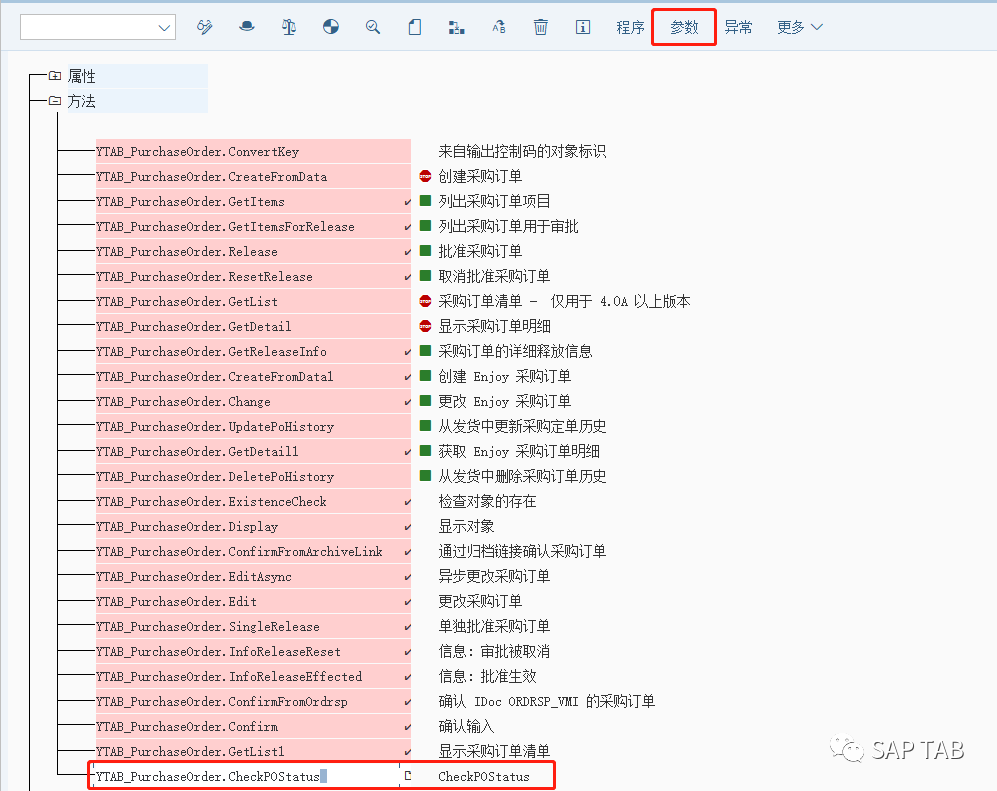
Task: Delete with the trash can icon
Action: (x=540, y=27)
